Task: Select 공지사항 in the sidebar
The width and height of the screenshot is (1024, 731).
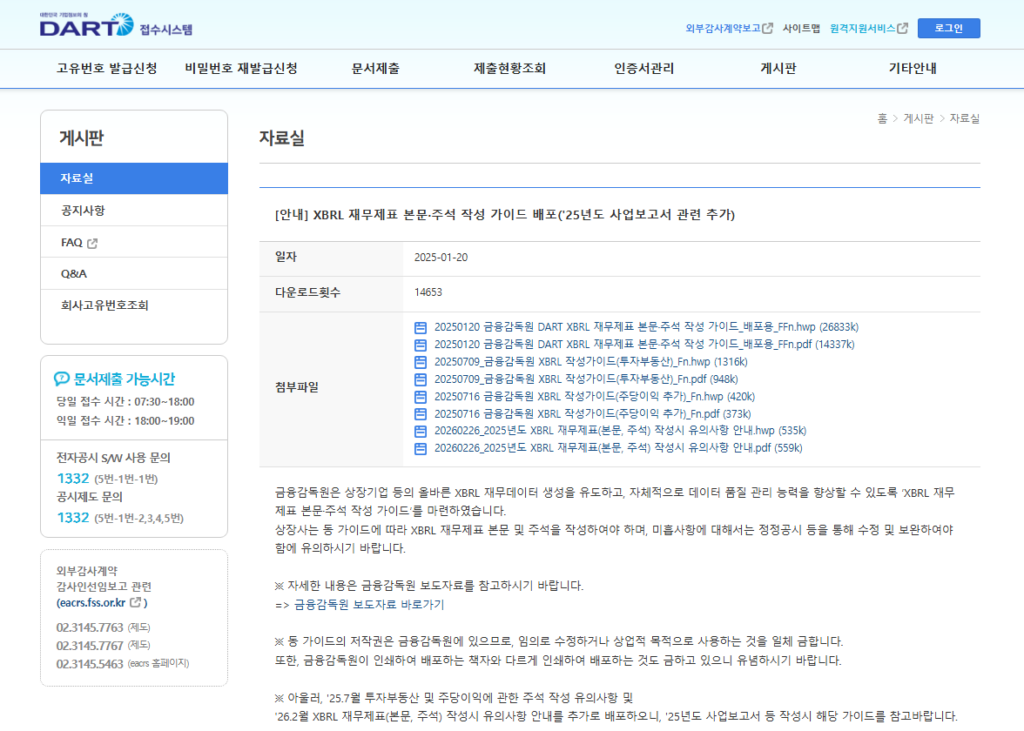Action: 82,211
